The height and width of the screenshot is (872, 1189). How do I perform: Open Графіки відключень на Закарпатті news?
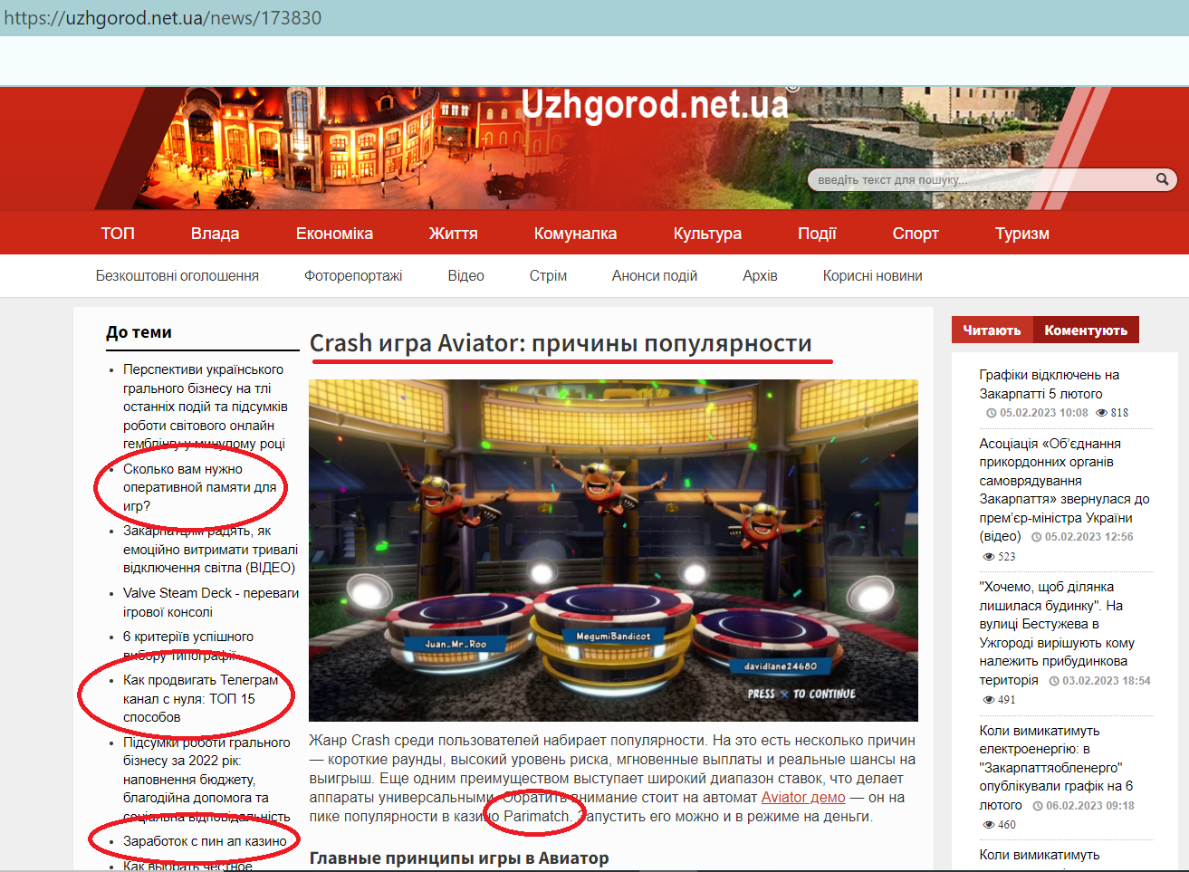pos(1049,384)
